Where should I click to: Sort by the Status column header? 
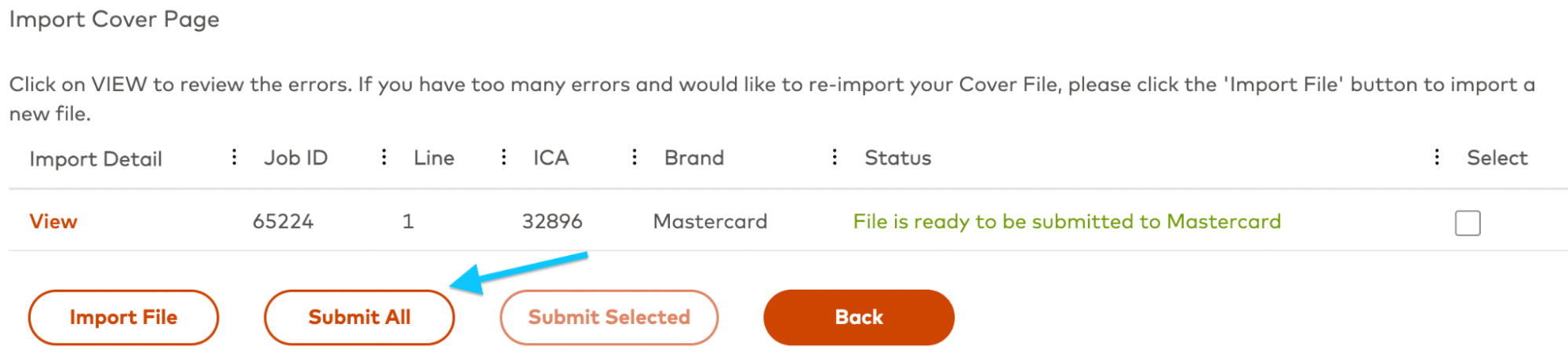[898, 158]
